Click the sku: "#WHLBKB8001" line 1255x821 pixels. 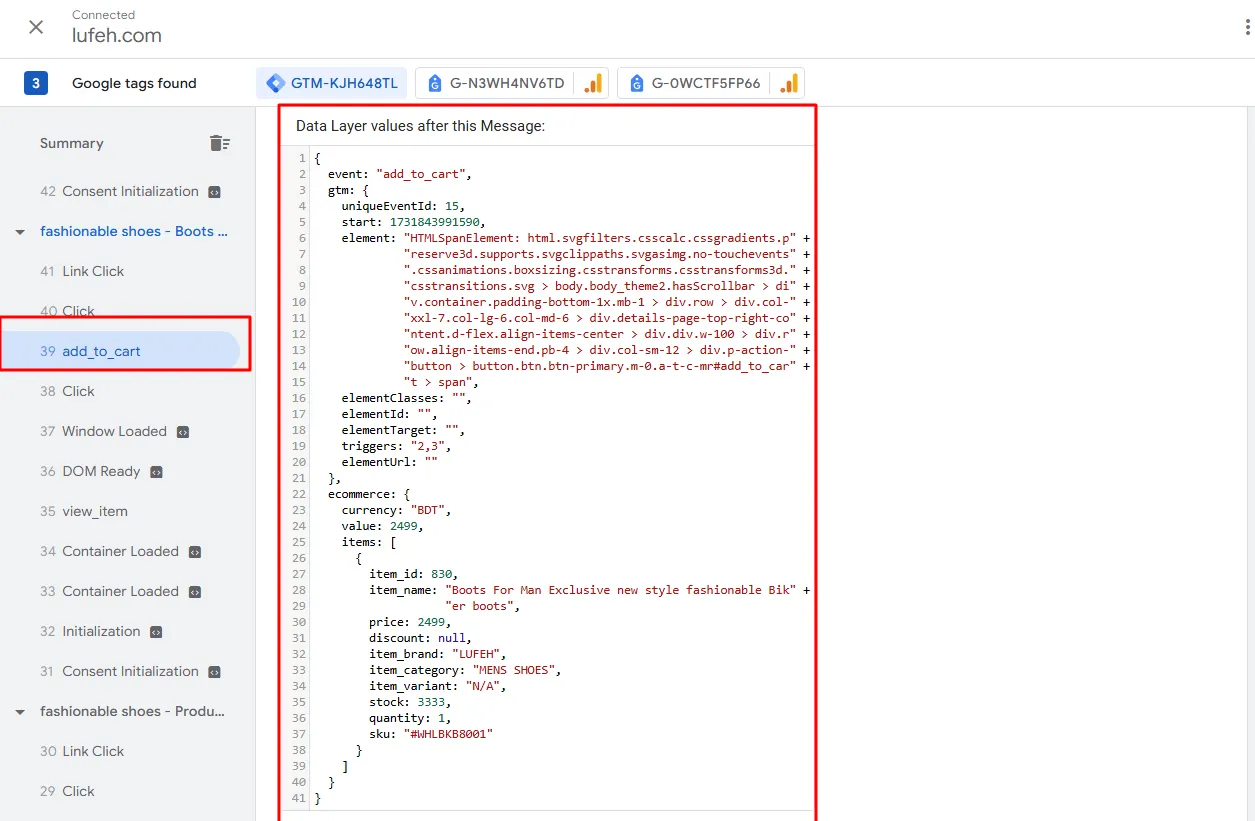[x=431, y=734]
